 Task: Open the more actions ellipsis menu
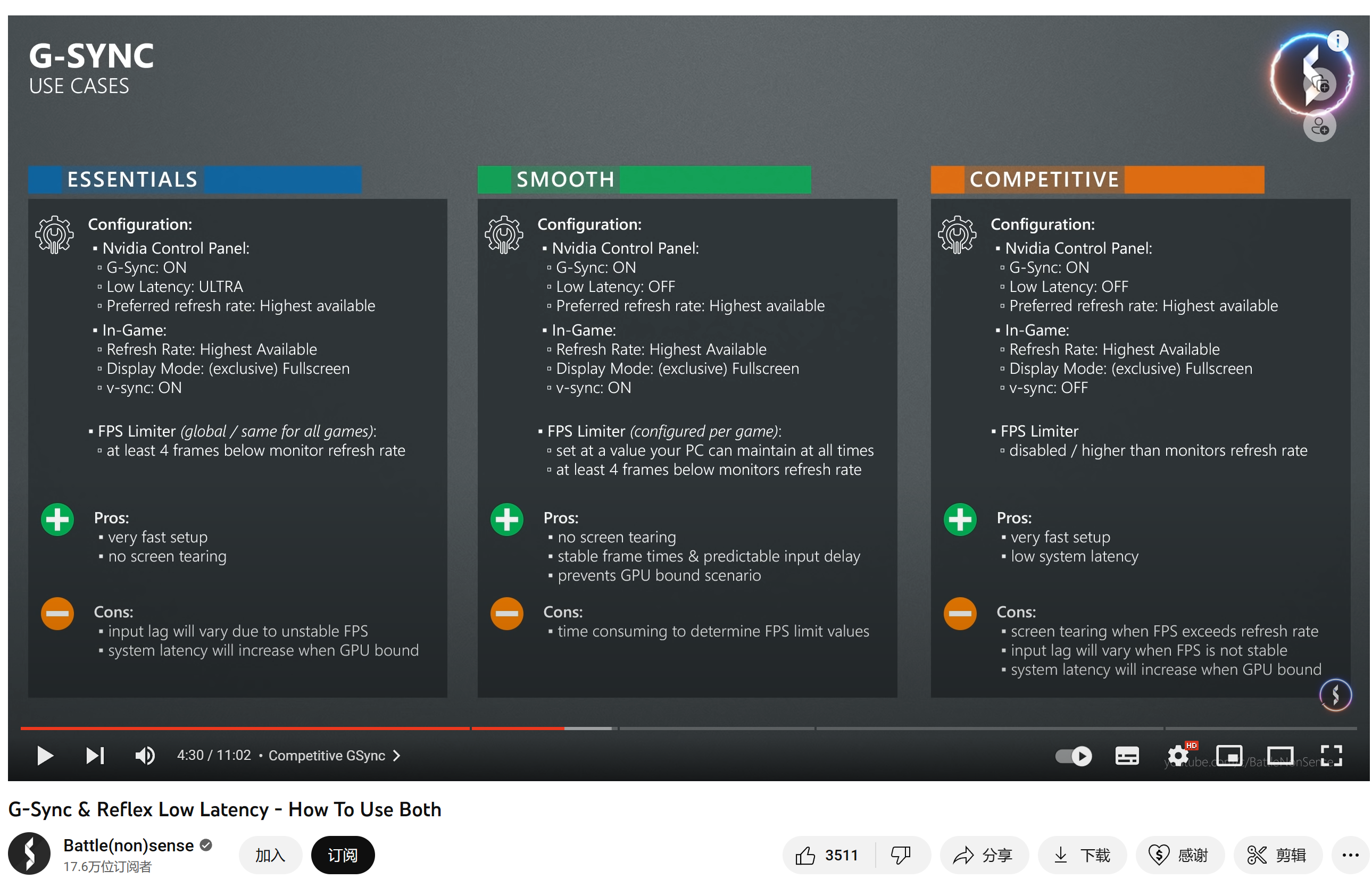[x=1349, y=855]
